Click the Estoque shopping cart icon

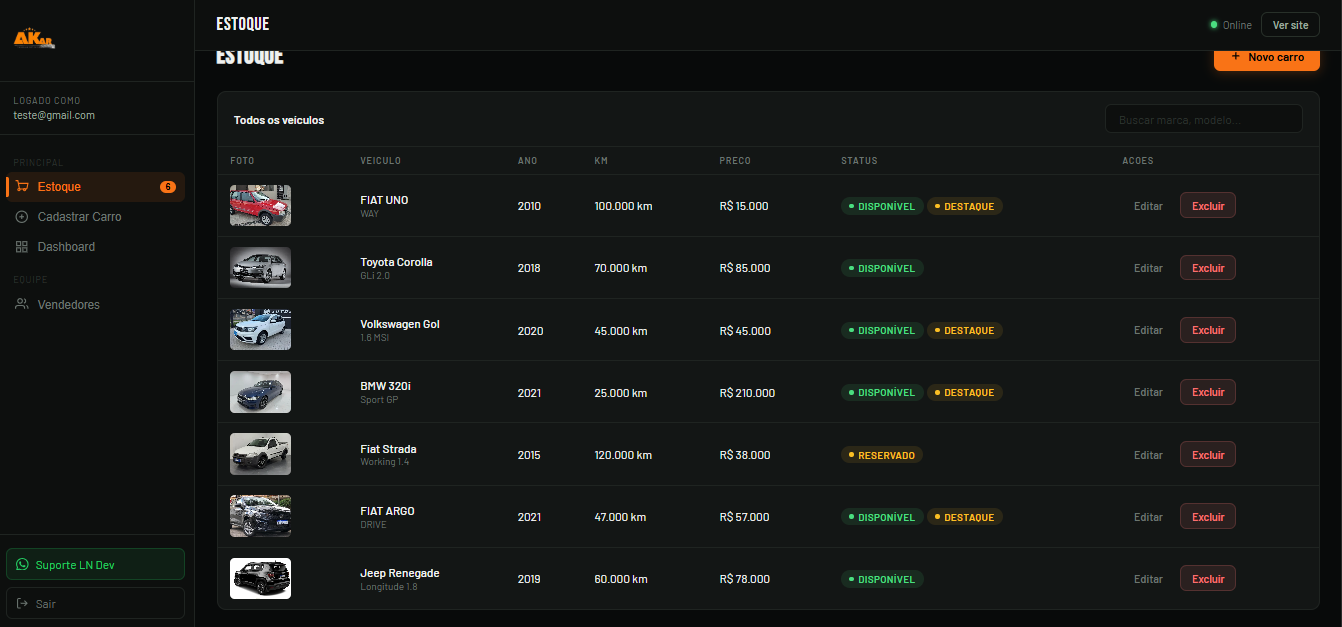(x=22, y=187)
